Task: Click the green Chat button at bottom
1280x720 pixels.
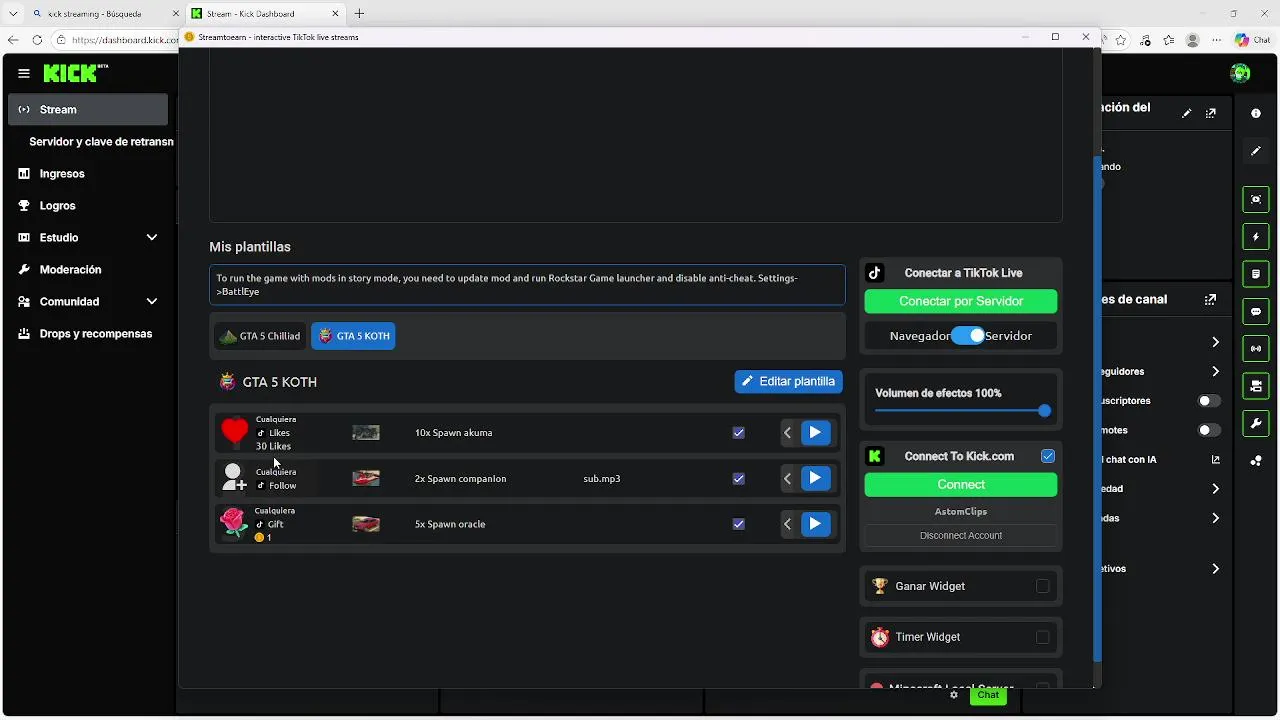Action: click(x=988, y=695)
